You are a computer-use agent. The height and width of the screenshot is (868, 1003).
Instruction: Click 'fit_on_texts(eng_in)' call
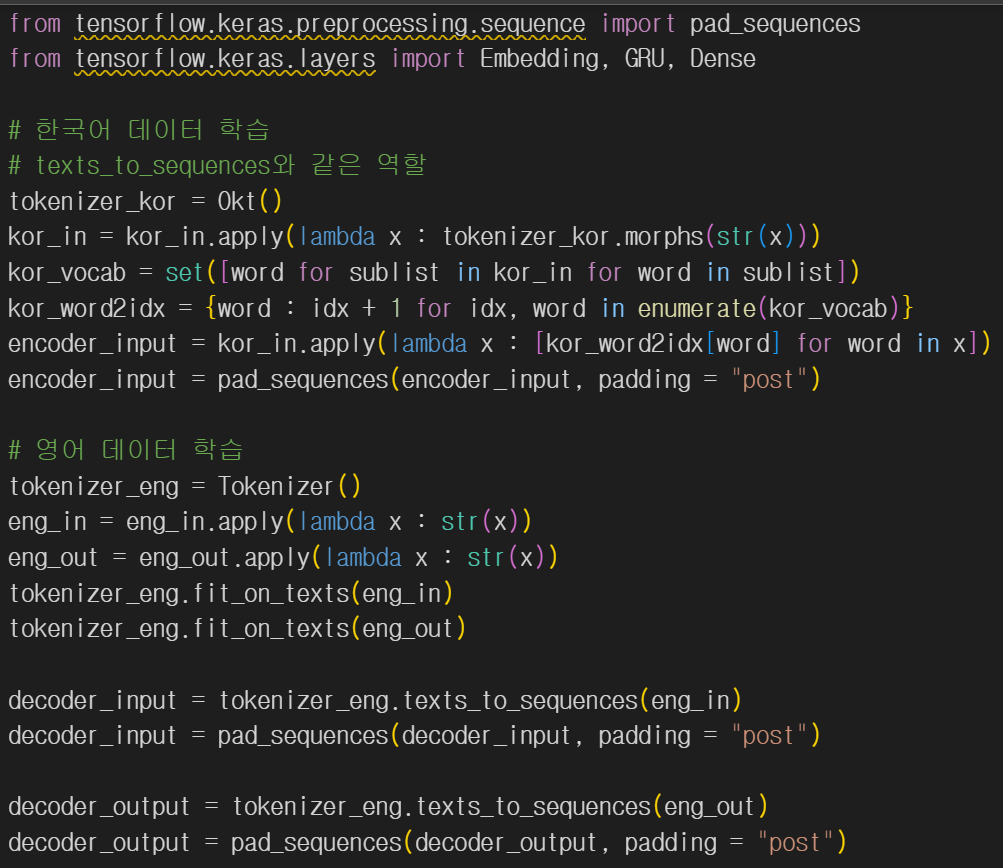[x=322, y=594]
